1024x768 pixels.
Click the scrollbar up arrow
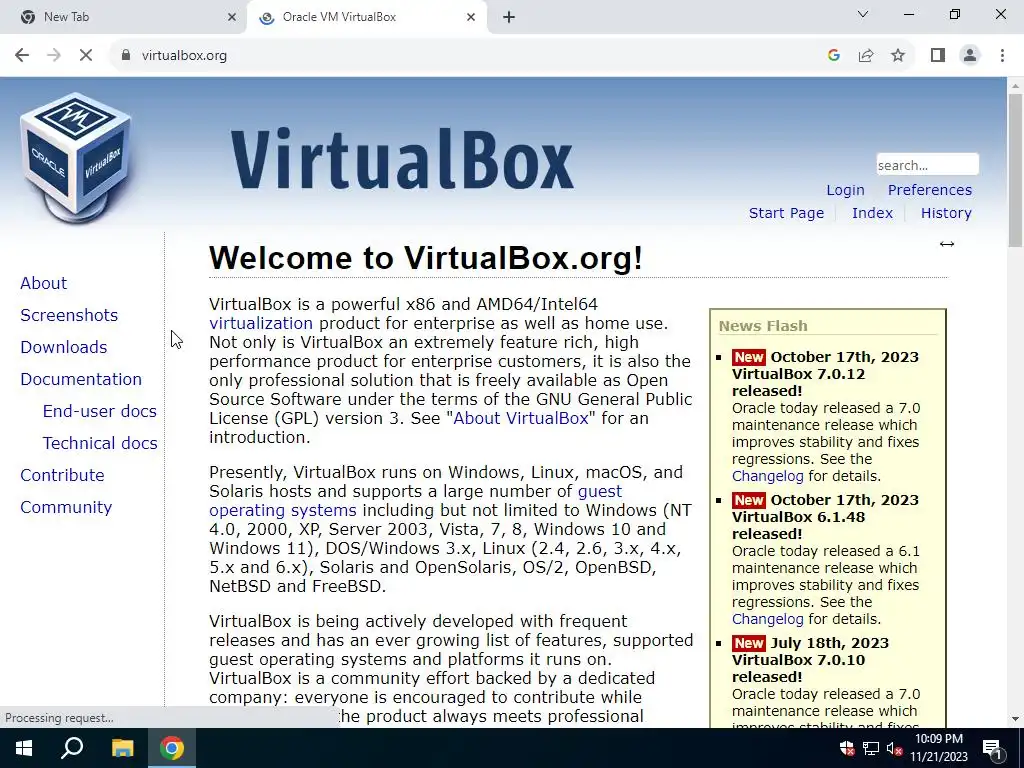pos(1015,86)
